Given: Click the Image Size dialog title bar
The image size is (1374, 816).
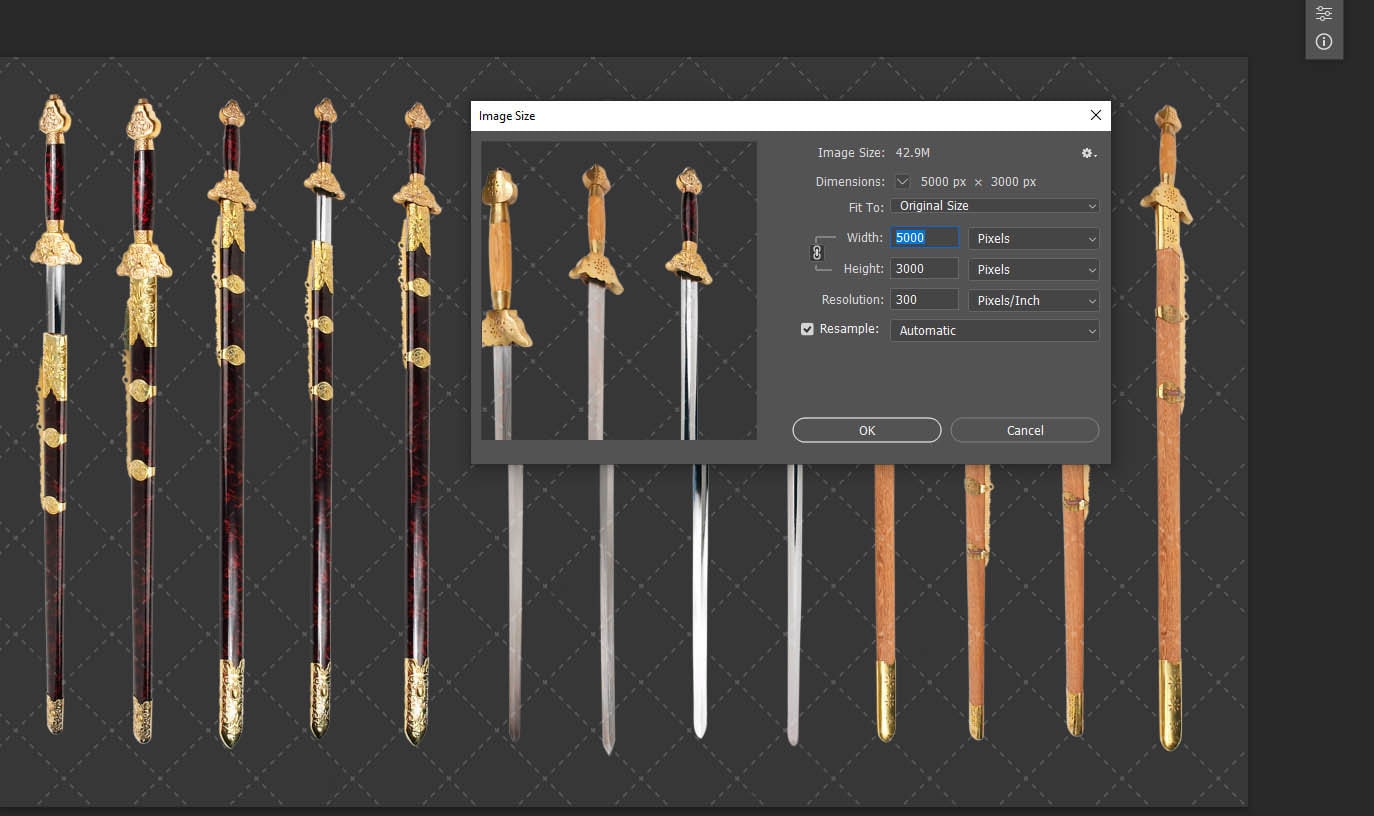Looking at the screenshot, I should pyautogui.click(x=700, y=115).
